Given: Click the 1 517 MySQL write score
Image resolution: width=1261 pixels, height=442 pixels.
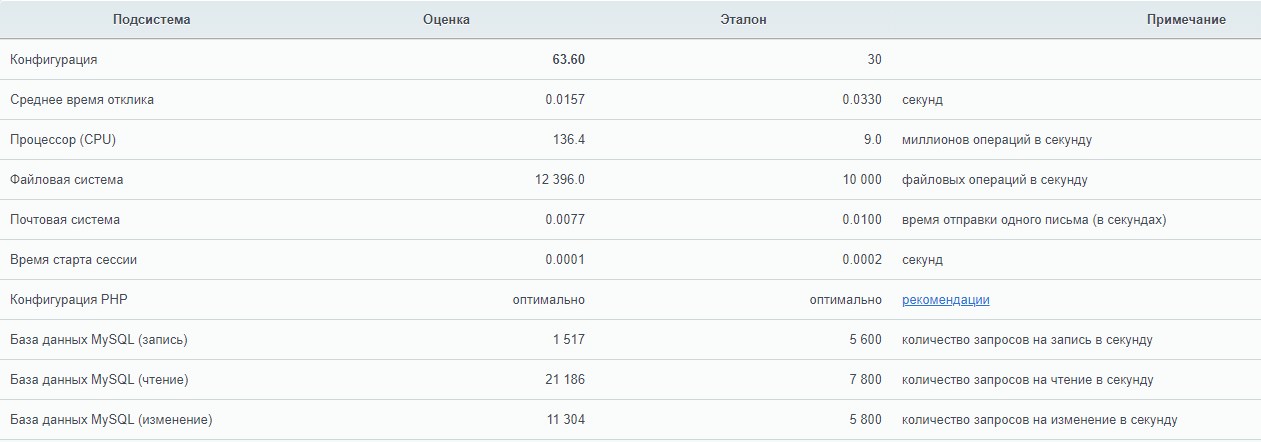Looking at the screenshot, I should [567, 340].
